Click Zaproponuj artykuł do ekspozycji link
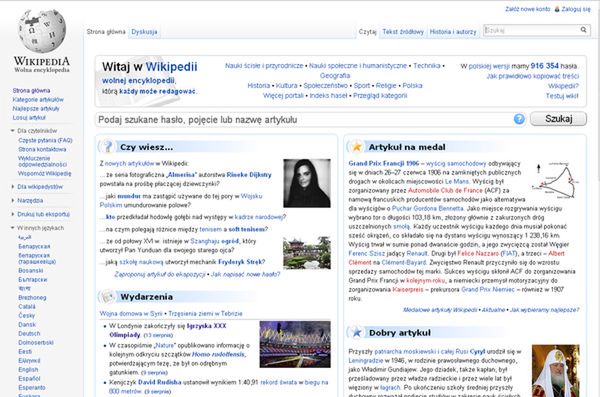600x397 pixels. (x=160, y=274)
